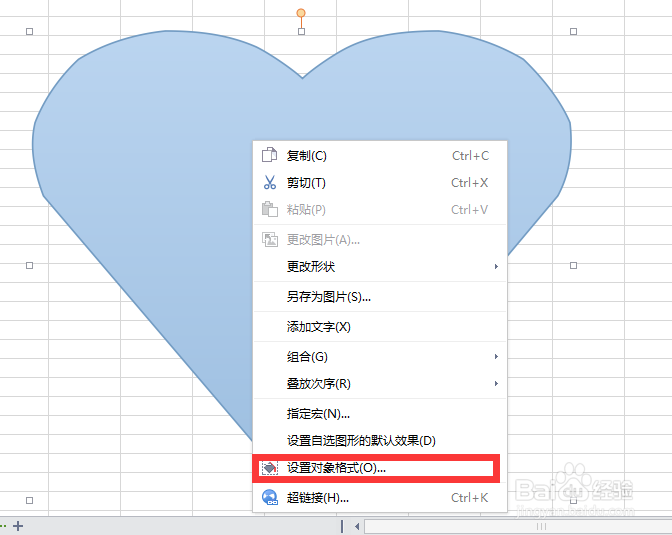The image size is (672, 535).
Task: Click the picture icon beside 更改图片(A)
Action: (270, 239)
